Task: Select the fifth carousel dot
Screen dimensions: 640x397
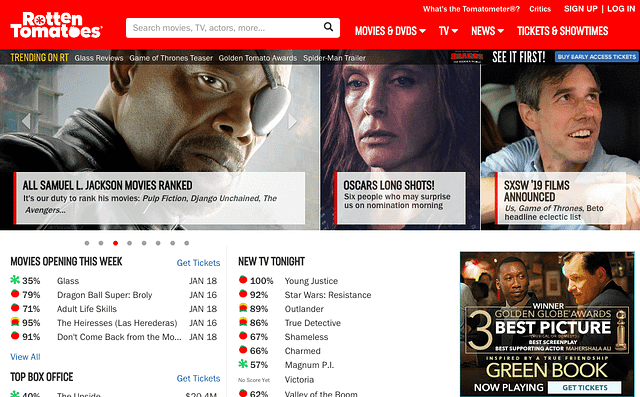Action: [x=144, y=243]
